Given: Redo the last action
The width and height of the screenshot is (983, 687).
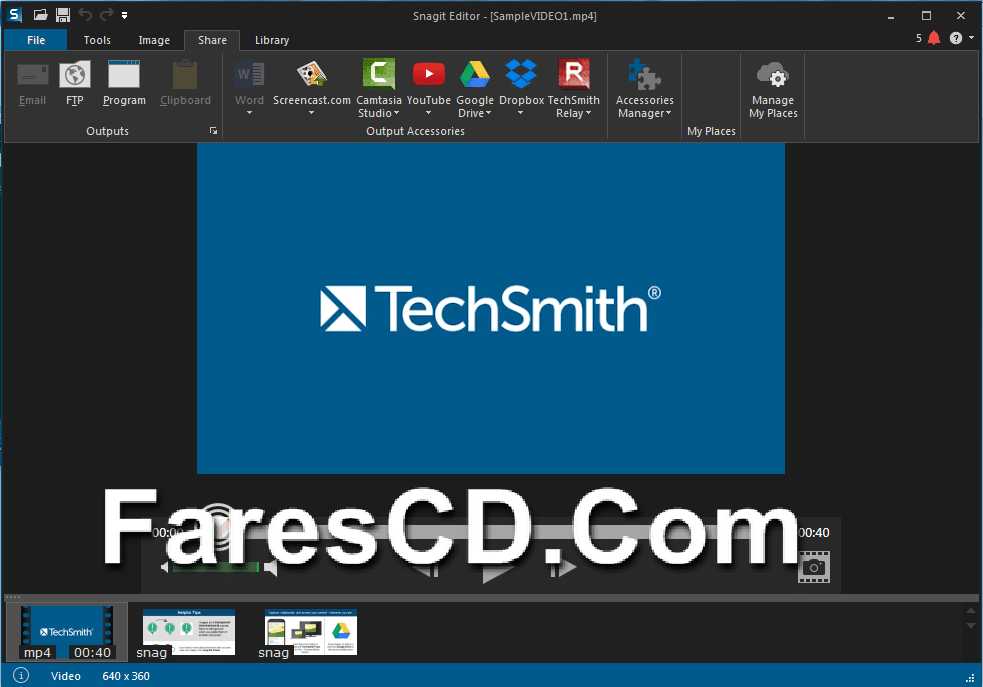Looking at the screenshot, I should point(107,14).
